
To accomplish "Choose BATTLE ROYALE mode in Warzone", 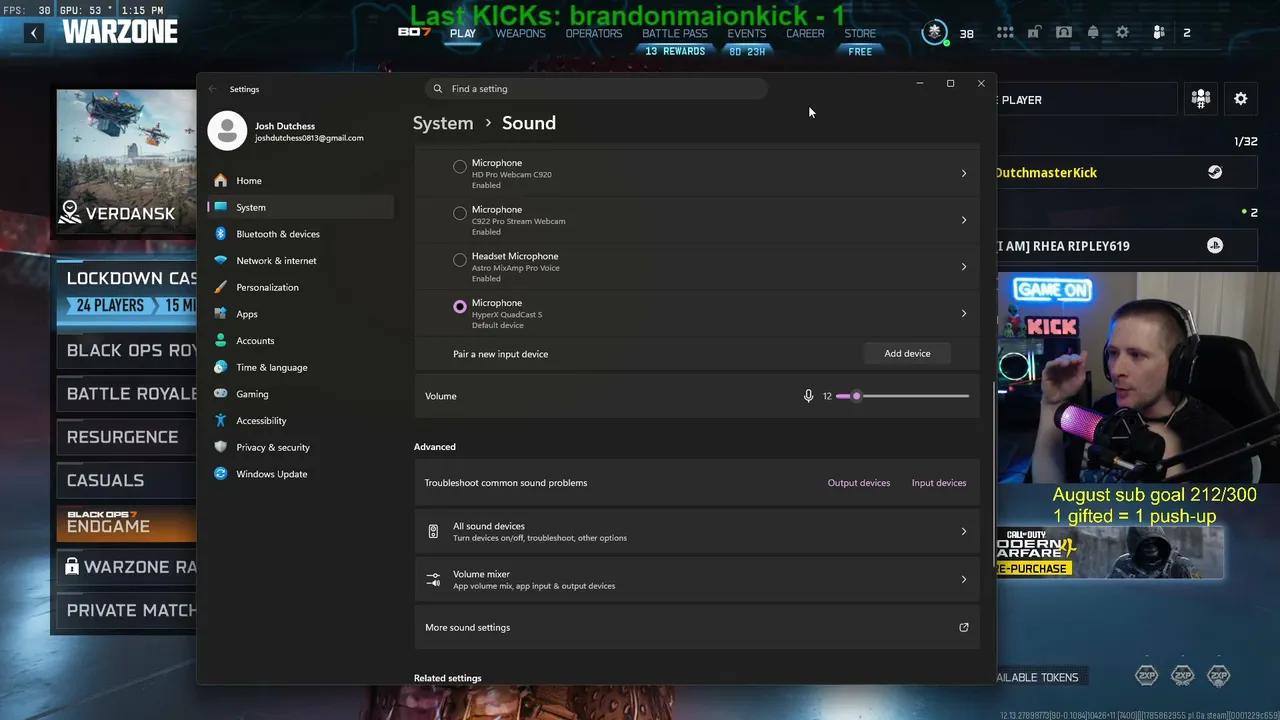I will click(x=127, y=394).
